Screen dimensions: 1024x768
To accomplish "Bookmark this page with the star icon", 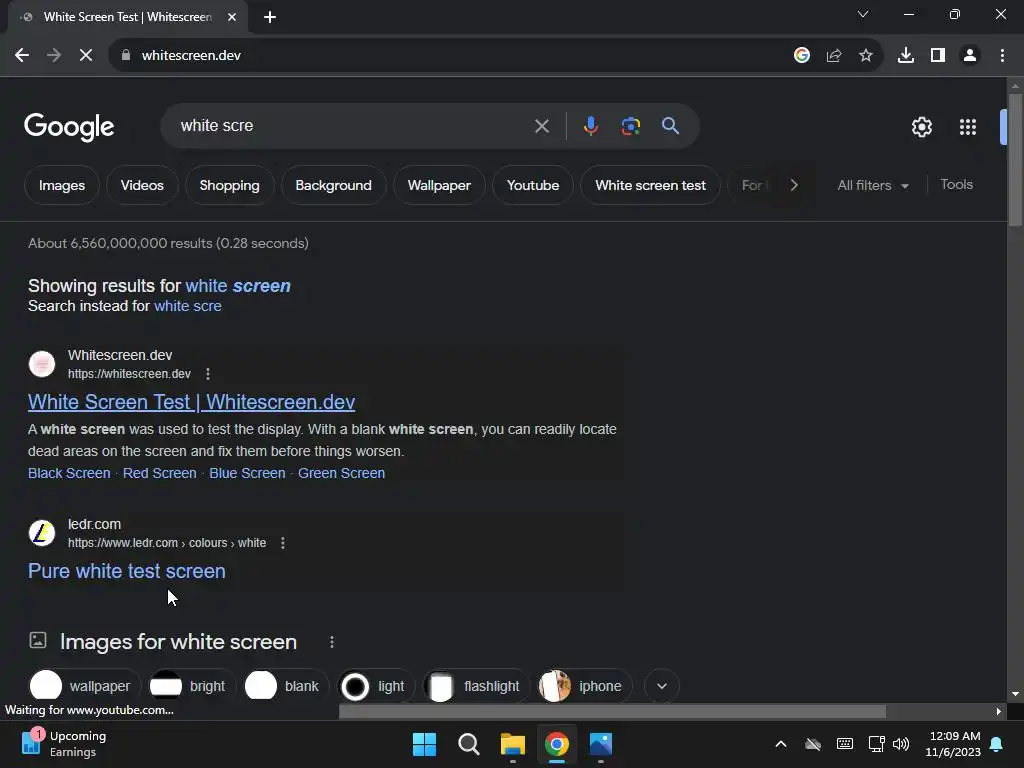I will tap(866, 56).
